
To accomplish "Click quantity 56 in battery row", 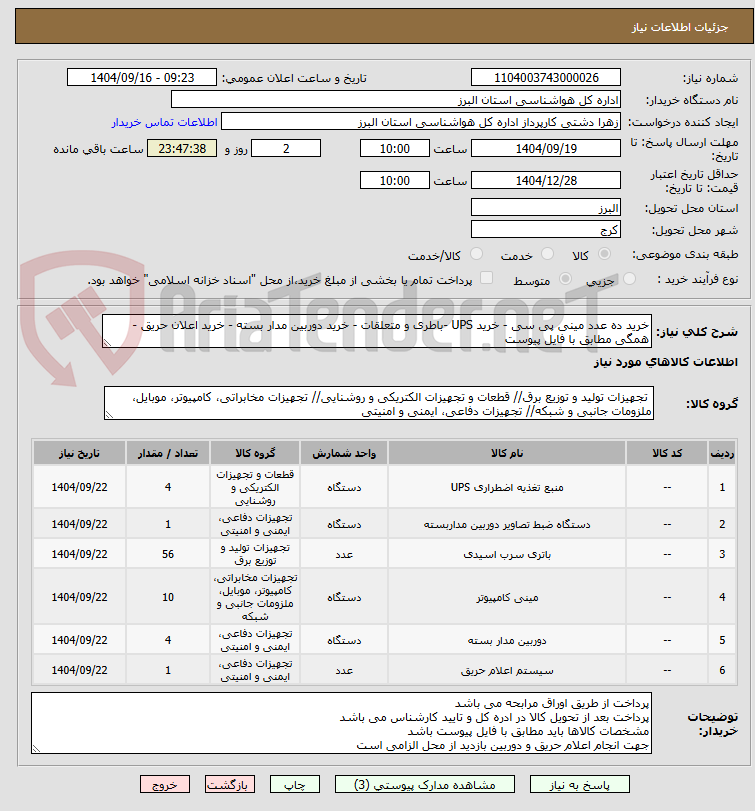I will tap(168, 554).
